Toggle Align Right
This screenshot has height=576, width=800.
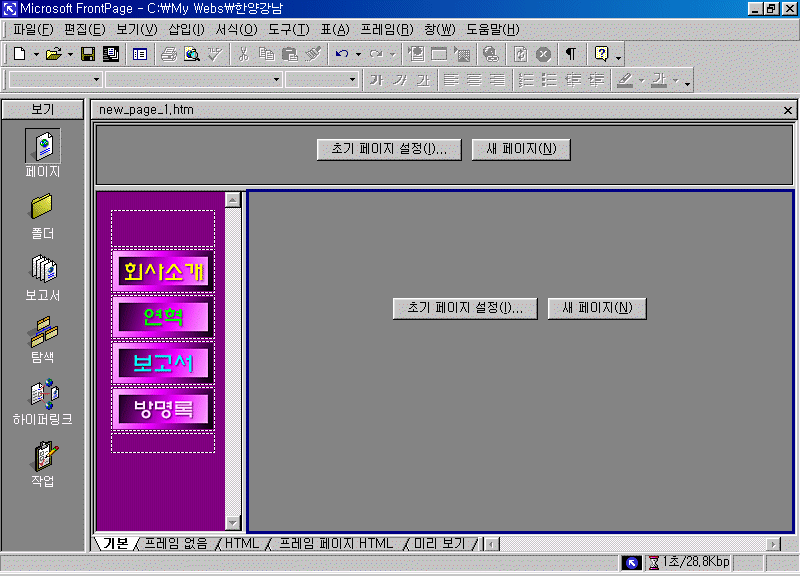coord(497,80)
